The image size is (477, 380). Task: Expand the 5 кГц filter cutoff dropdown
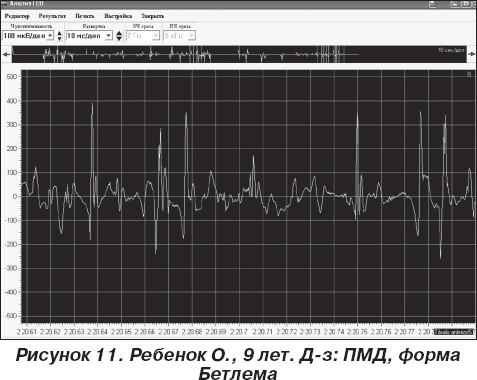coord(191,36)
